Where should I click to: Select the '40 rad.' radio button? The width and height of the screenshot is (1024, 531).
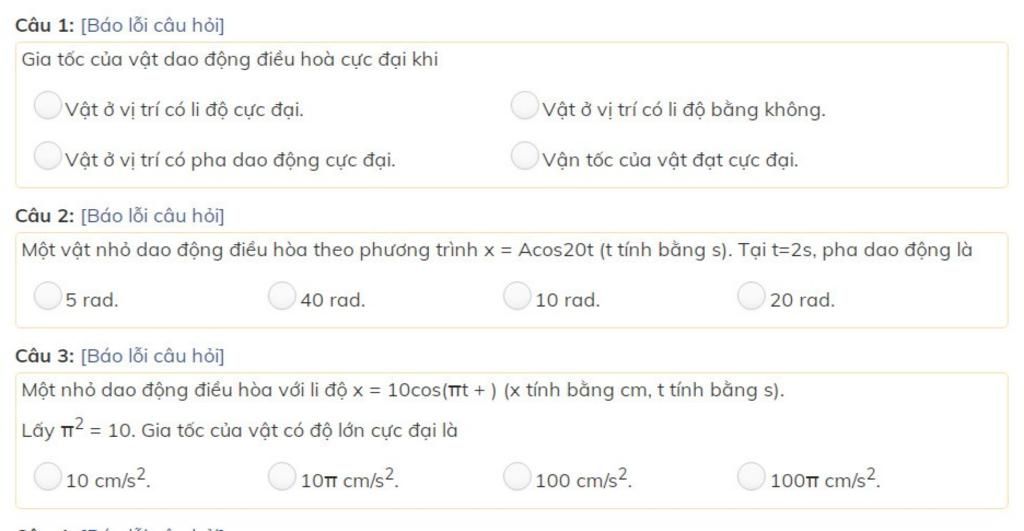[x=282, y=296]
